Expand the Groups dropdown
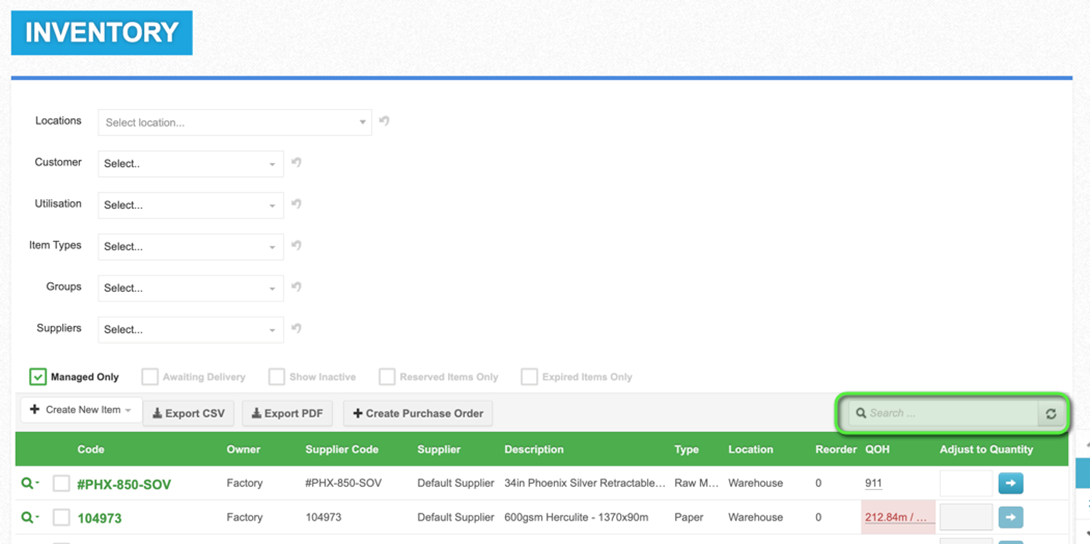This screenshot has height=544, width=1090. tap(190, 288)
